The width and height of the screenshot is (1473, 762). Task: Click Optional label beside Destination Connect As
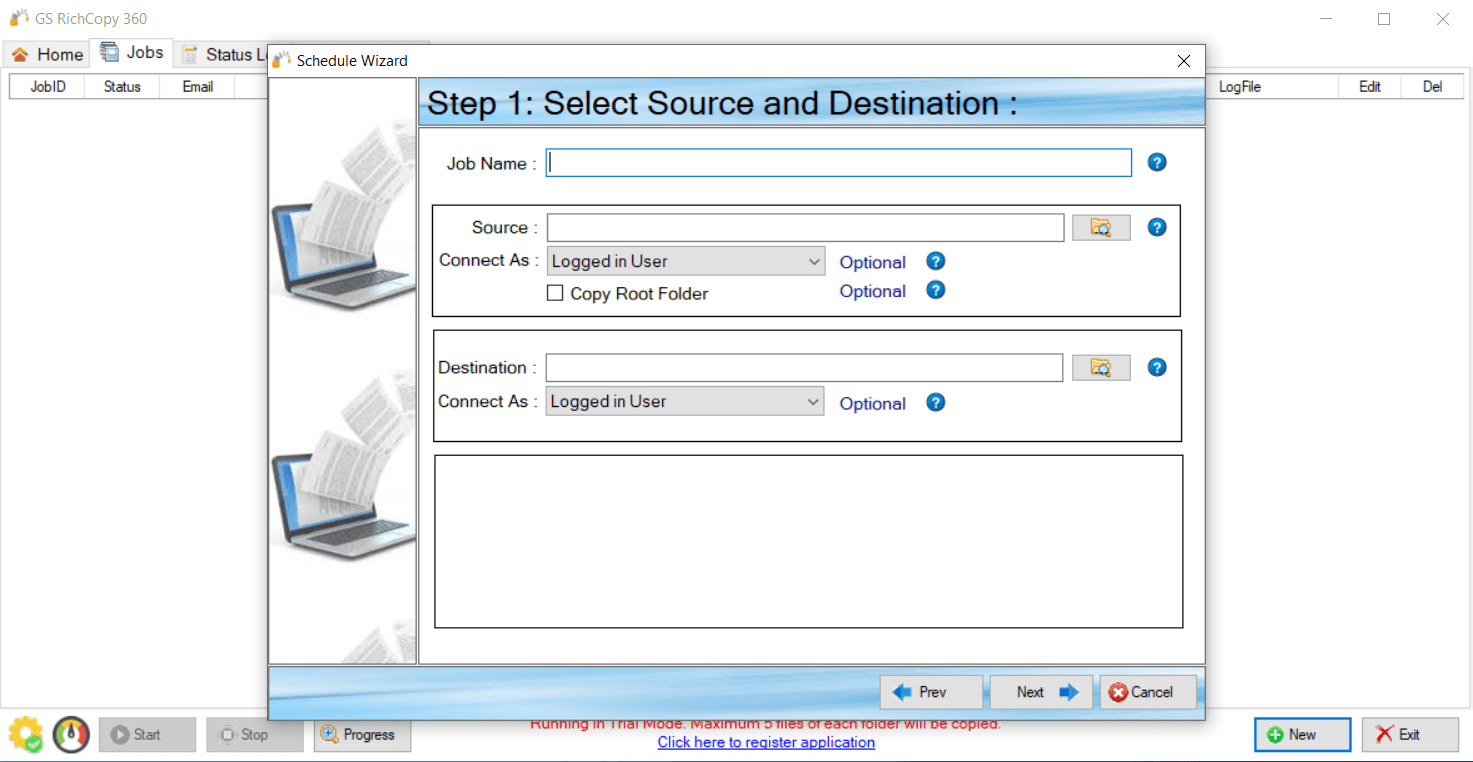pyautogui.click(x=872, y=403)
